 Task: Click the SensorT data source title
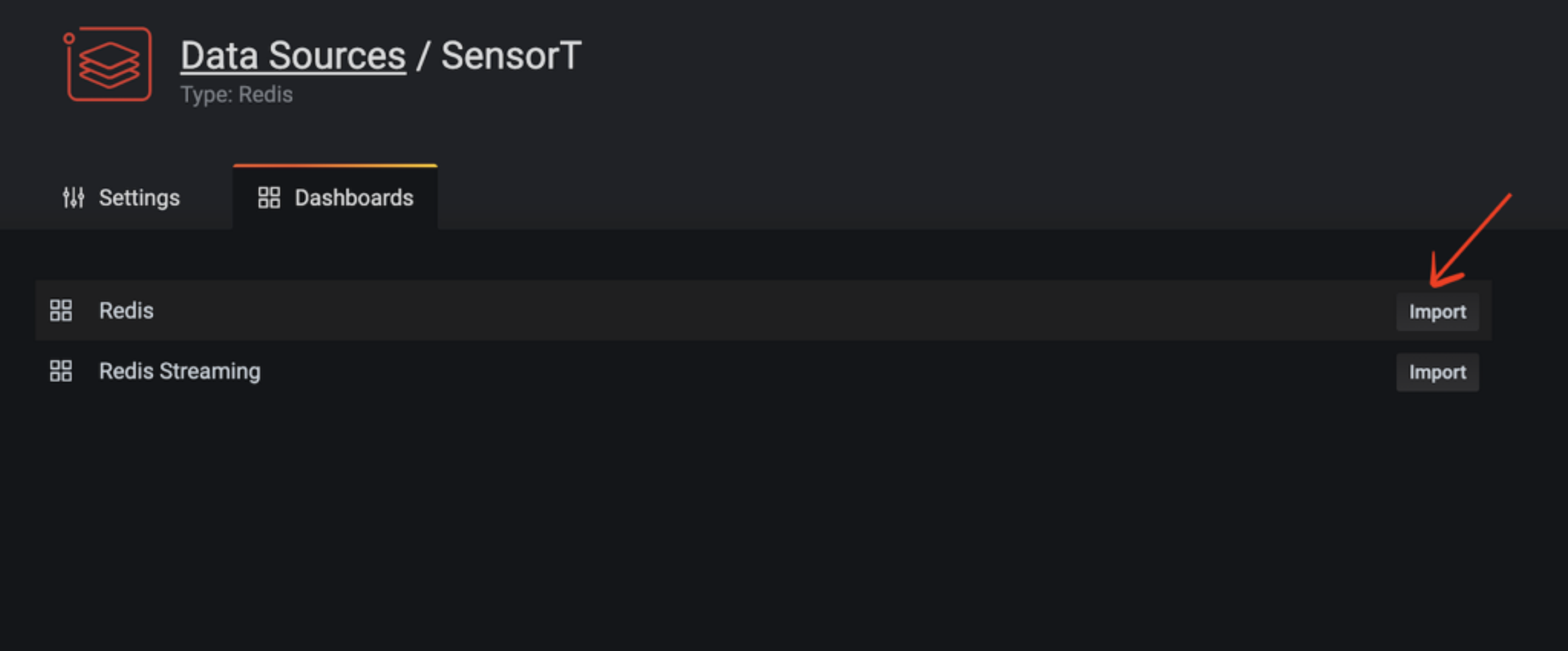coord(511,56)
